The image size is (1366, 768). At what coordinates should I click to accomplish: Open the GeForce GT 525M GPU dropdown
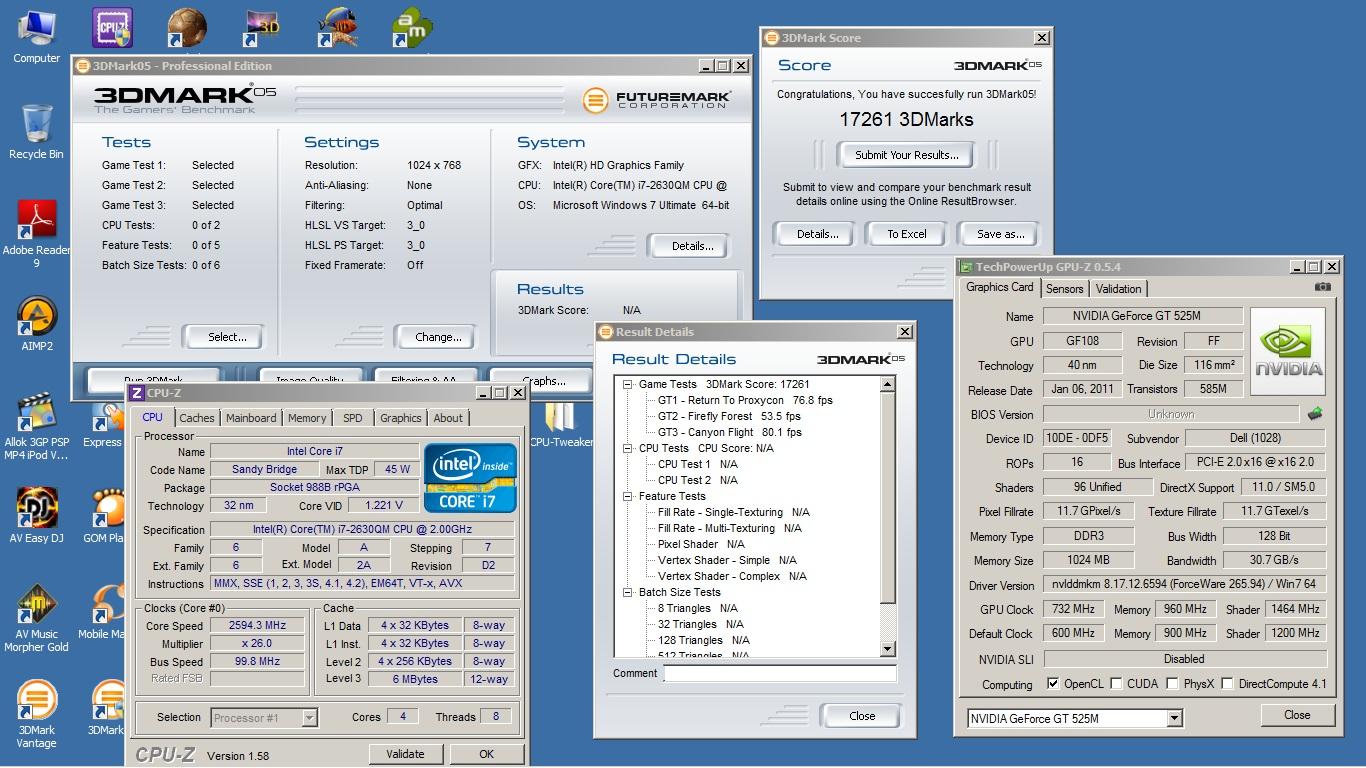1174,718
